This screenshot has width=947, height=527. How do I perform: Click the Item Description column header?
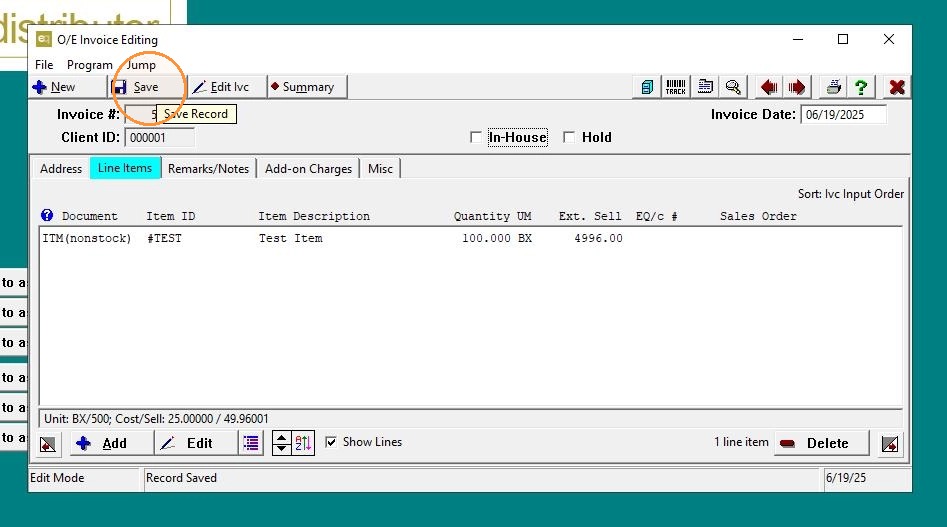coord(314,216)
